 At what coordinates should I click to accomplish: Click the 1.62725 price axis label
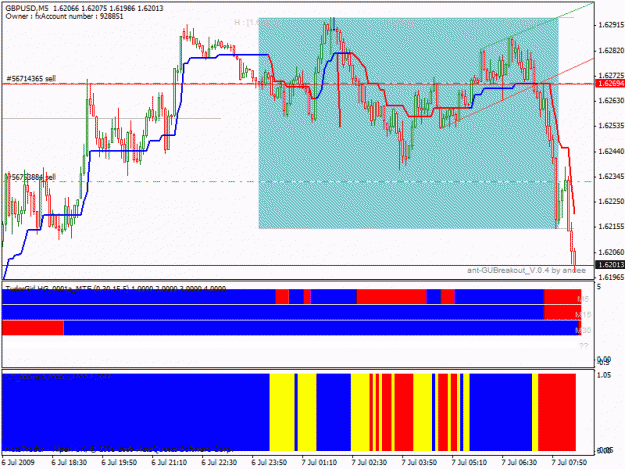[611, 75]
